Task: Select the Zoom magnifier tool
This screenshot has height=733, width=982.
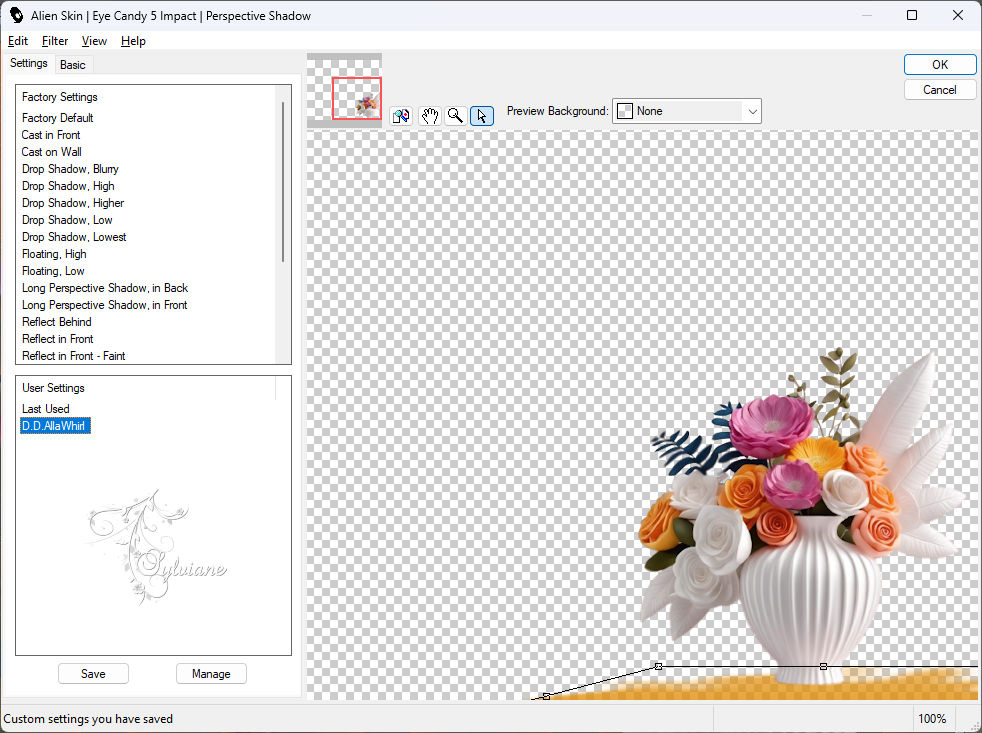Action: [x=456, y=116]
